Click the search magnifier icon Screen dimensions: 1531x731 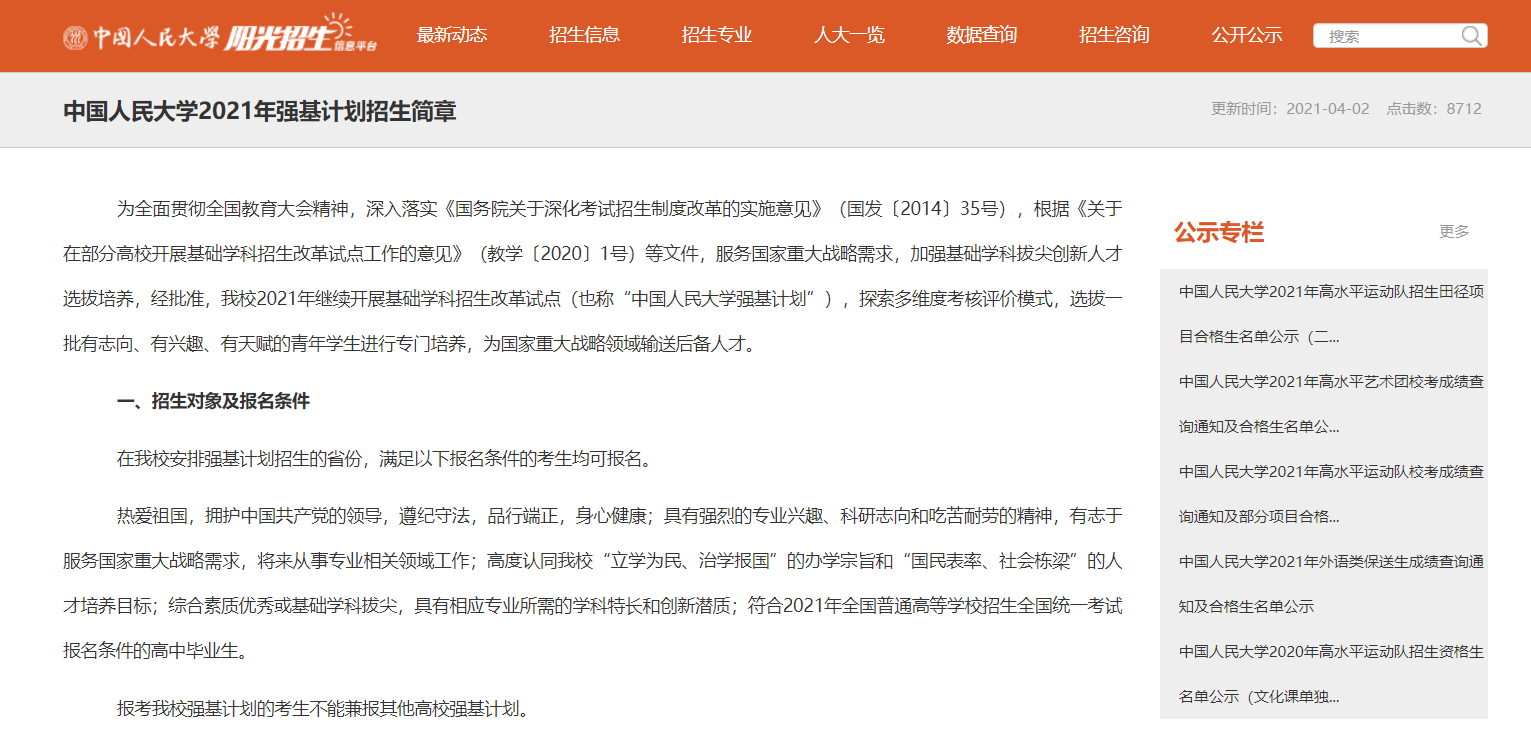click(1472, 36)
